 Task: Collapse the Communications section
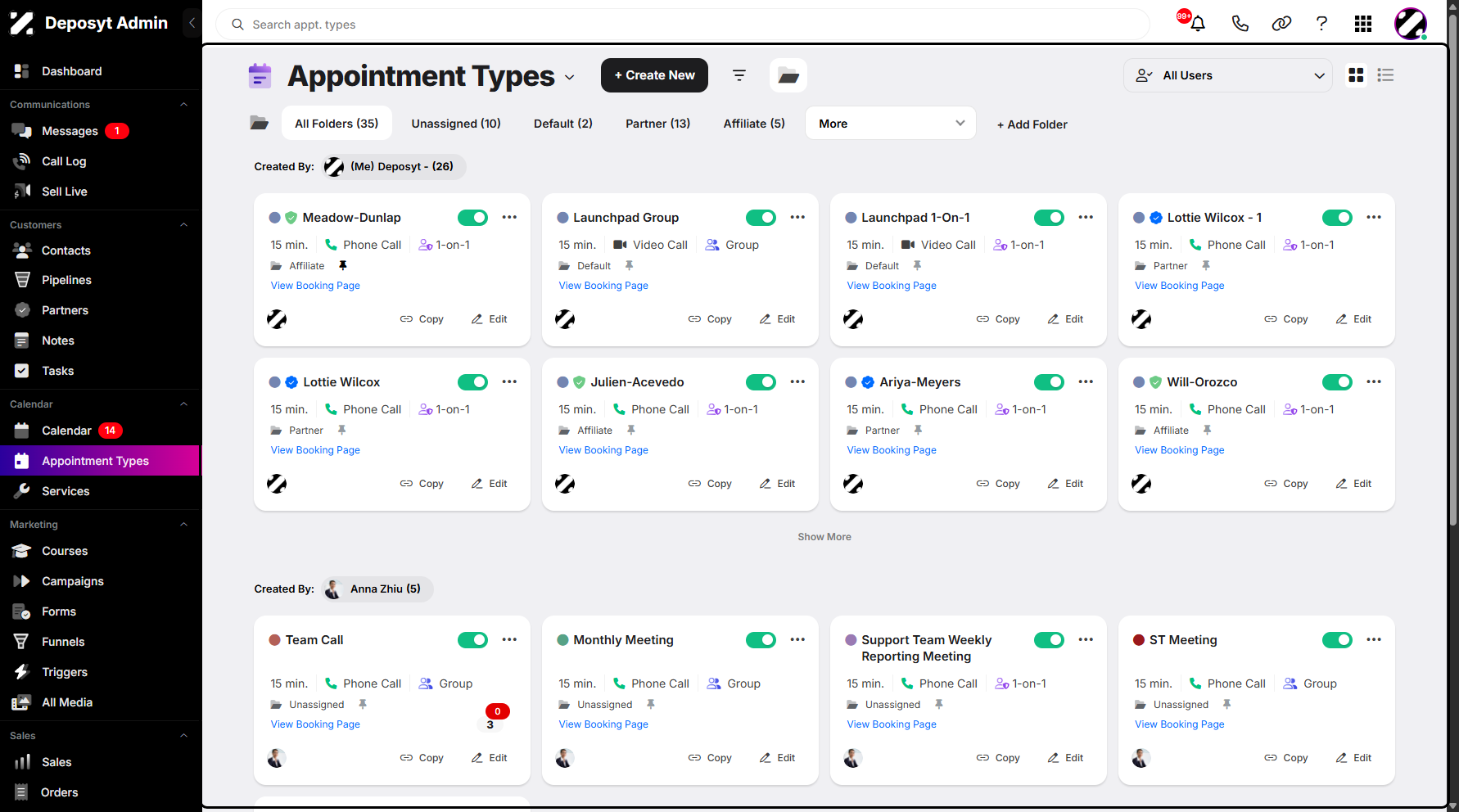183,105
